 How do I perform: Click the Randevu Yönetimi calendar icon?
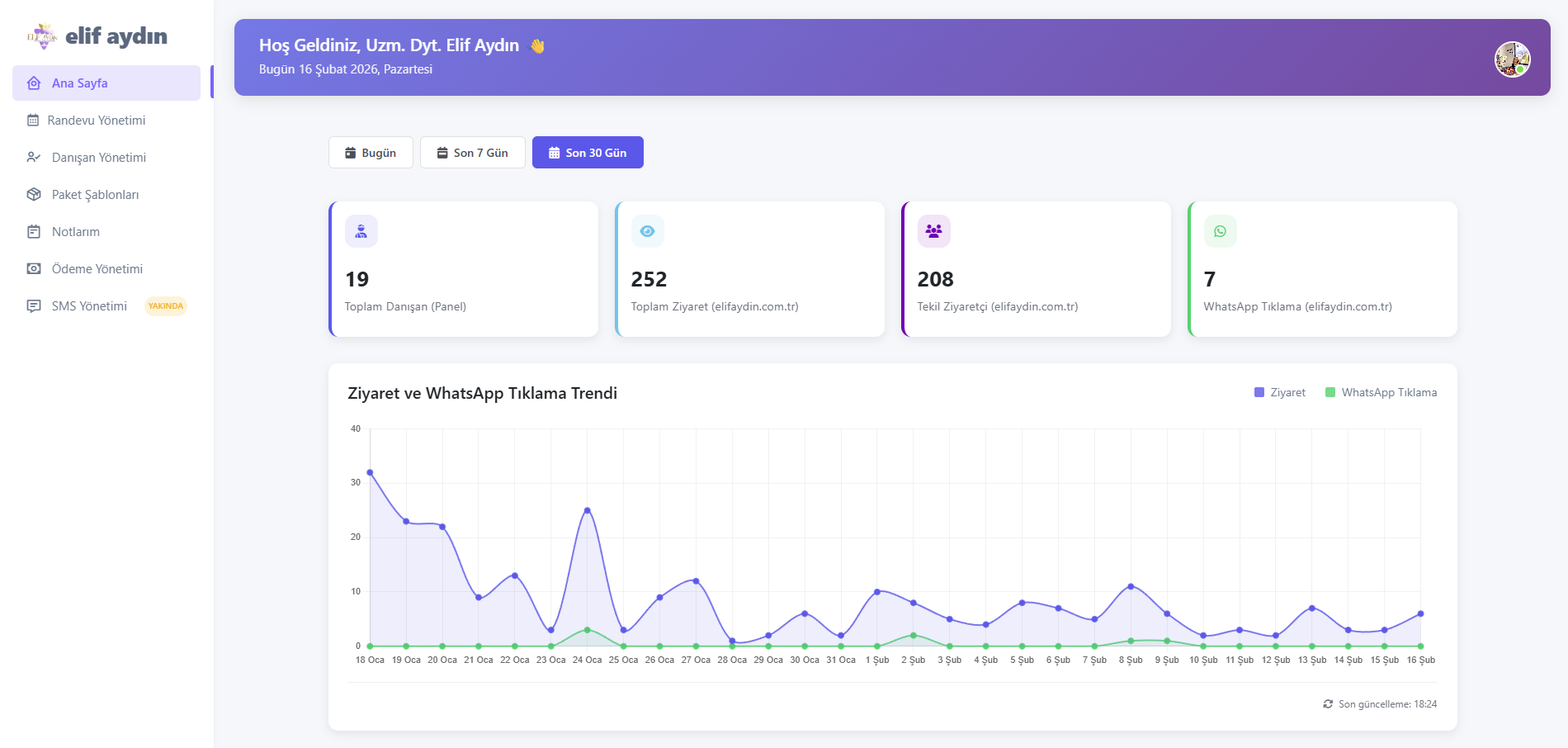33,121
